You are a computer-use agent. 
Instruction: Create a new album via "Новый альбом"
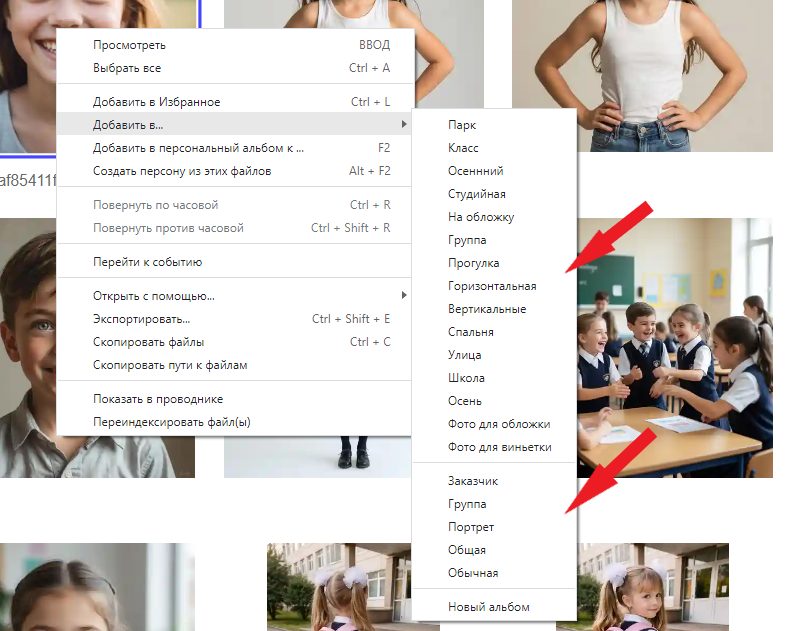click(489, 607)
